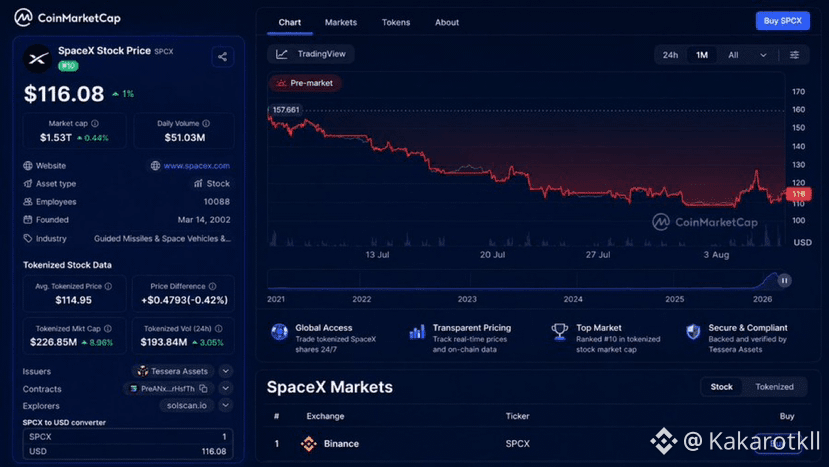Image resolution: width=829 pixels, height=467 pixels.
Task: Open Market cap info tooltip icon
Action: (x=95, y=123)
